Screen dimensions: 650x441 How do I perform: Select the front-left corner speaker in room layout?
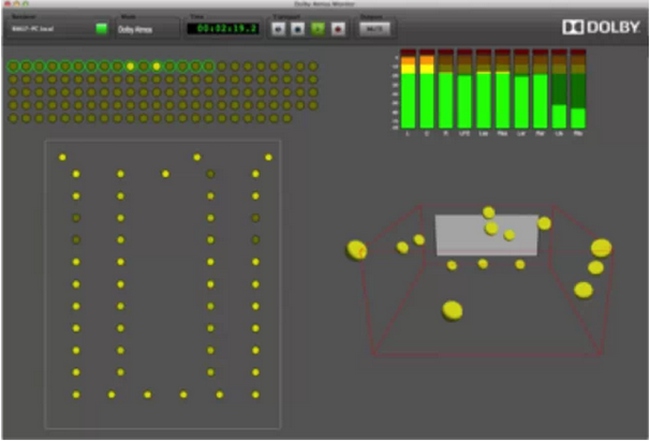click(62, 157)
